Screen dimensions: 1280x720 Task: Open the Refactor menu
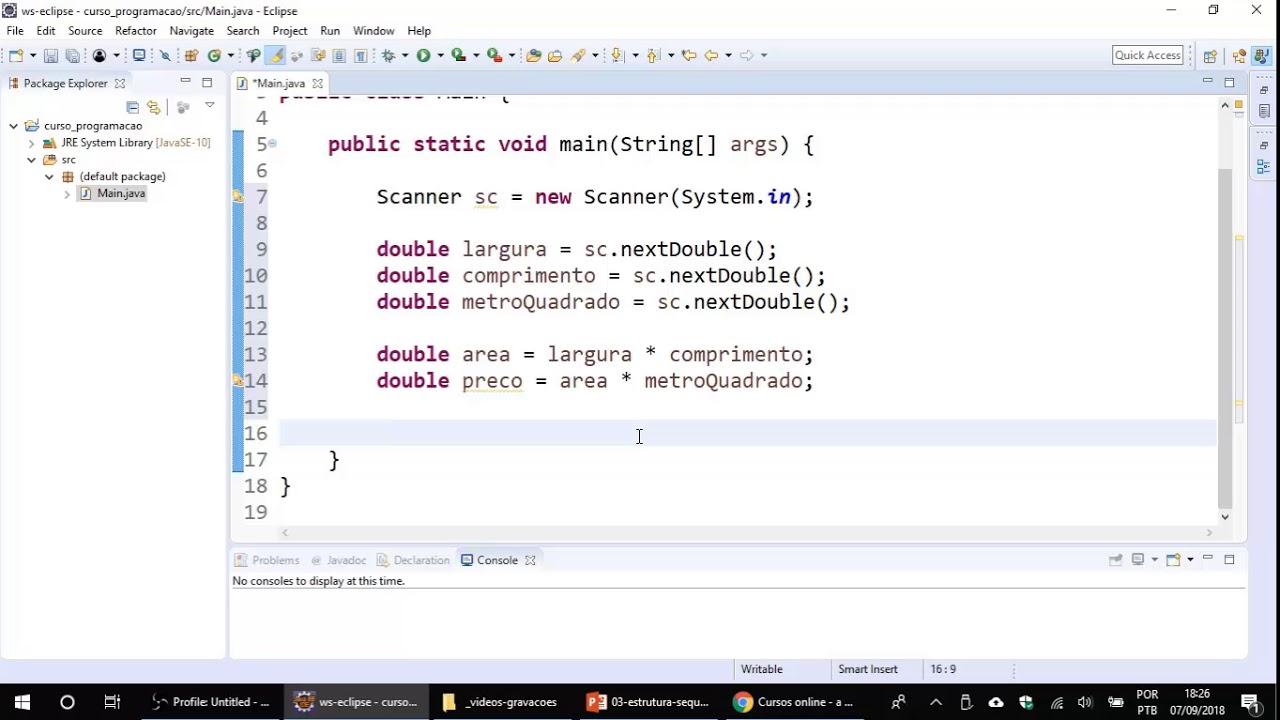[136, 31]
